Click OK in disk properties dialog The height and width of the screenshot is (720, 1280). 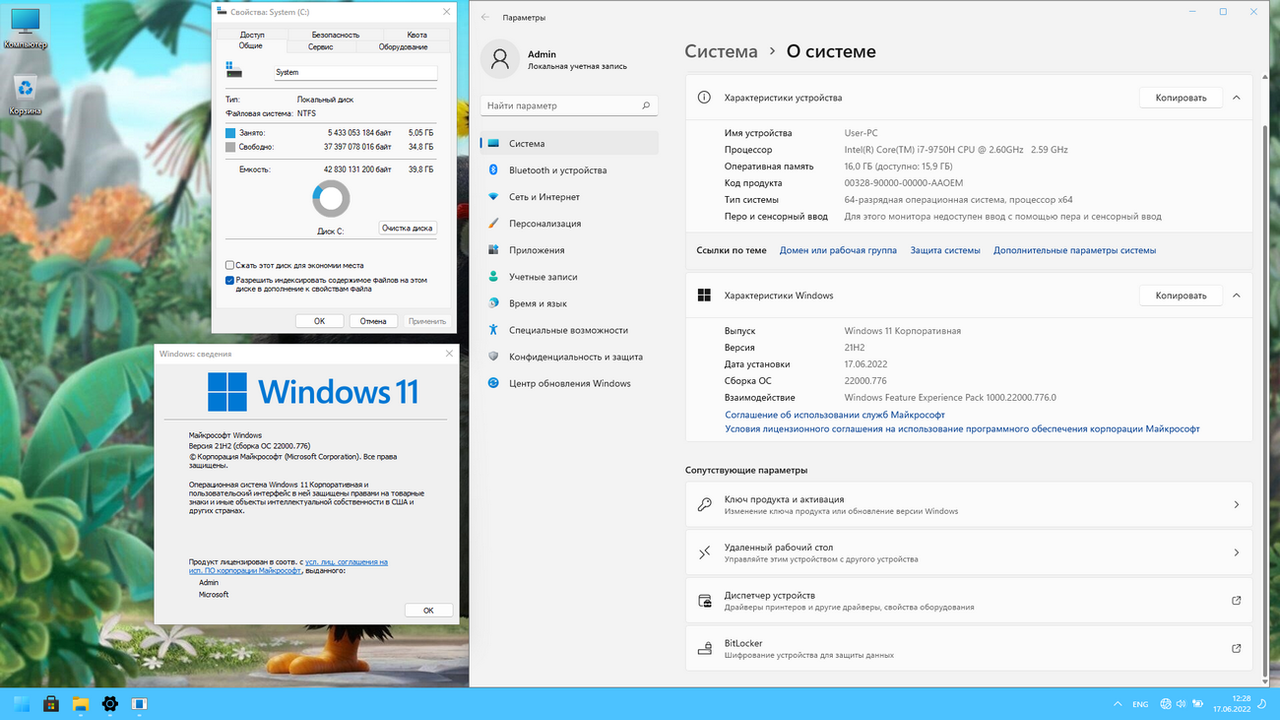click(x=319, y=321)
